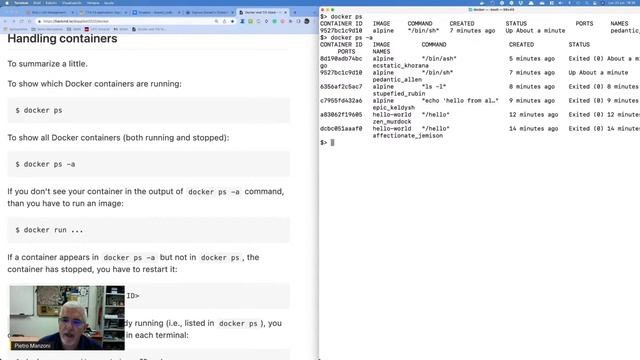Click the text 'To summarize a little.'
The image size is (640, 360).
tap(47, 64)
